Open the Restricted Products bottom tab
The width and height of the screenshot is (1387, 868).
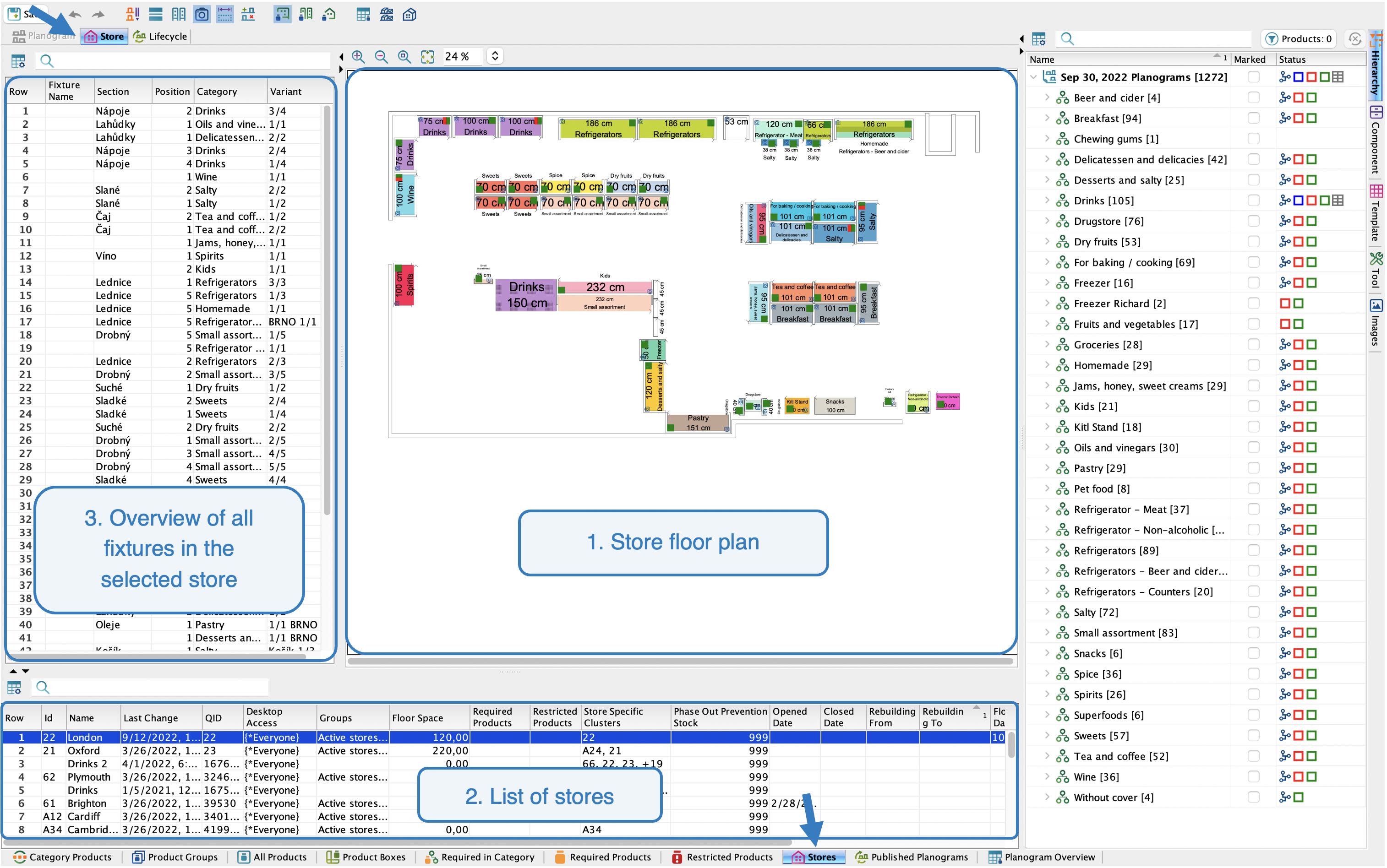tap(722, 857)
